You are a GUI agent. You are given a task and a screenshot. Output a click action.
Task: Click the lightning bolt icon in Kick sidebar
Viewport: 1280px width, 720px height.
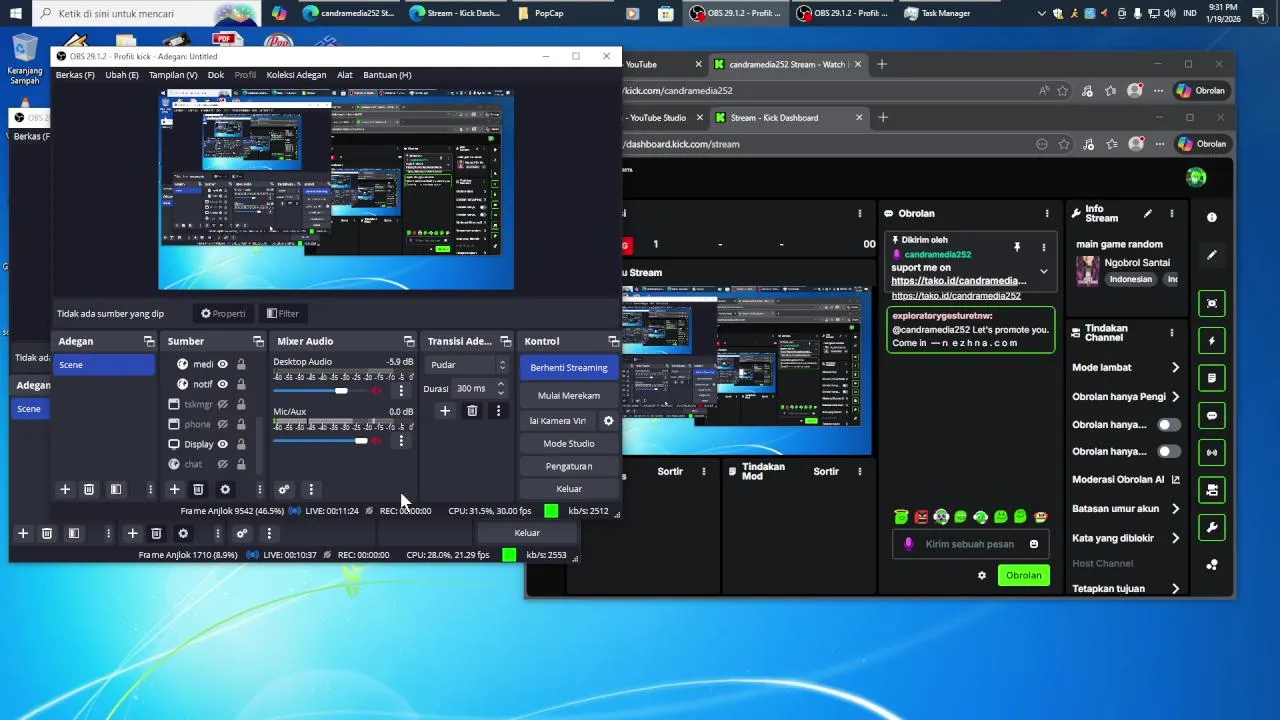1212,341
